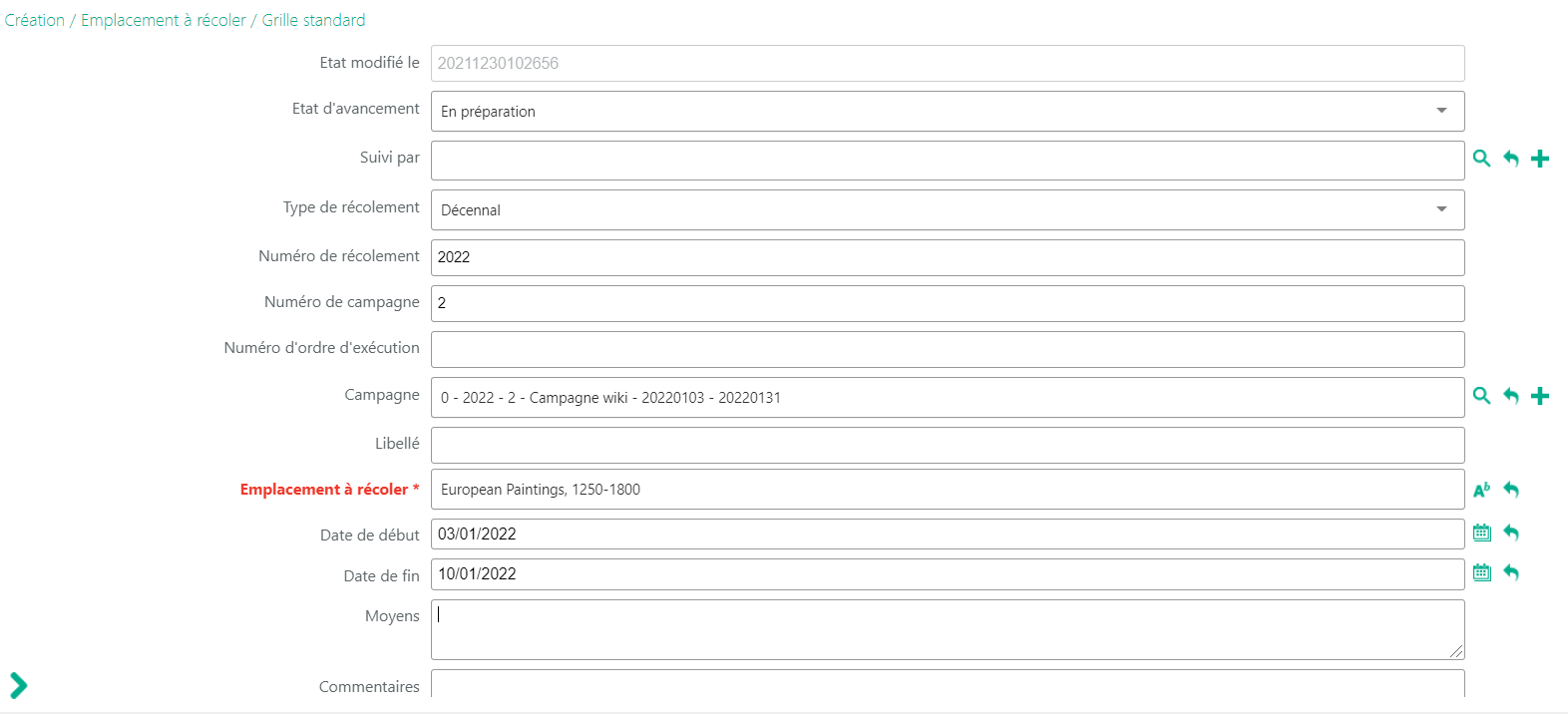This screenshot has height=714, width=1568.
Task: Click the Numéro de campagne input field
Action: [x=947, y=303]
